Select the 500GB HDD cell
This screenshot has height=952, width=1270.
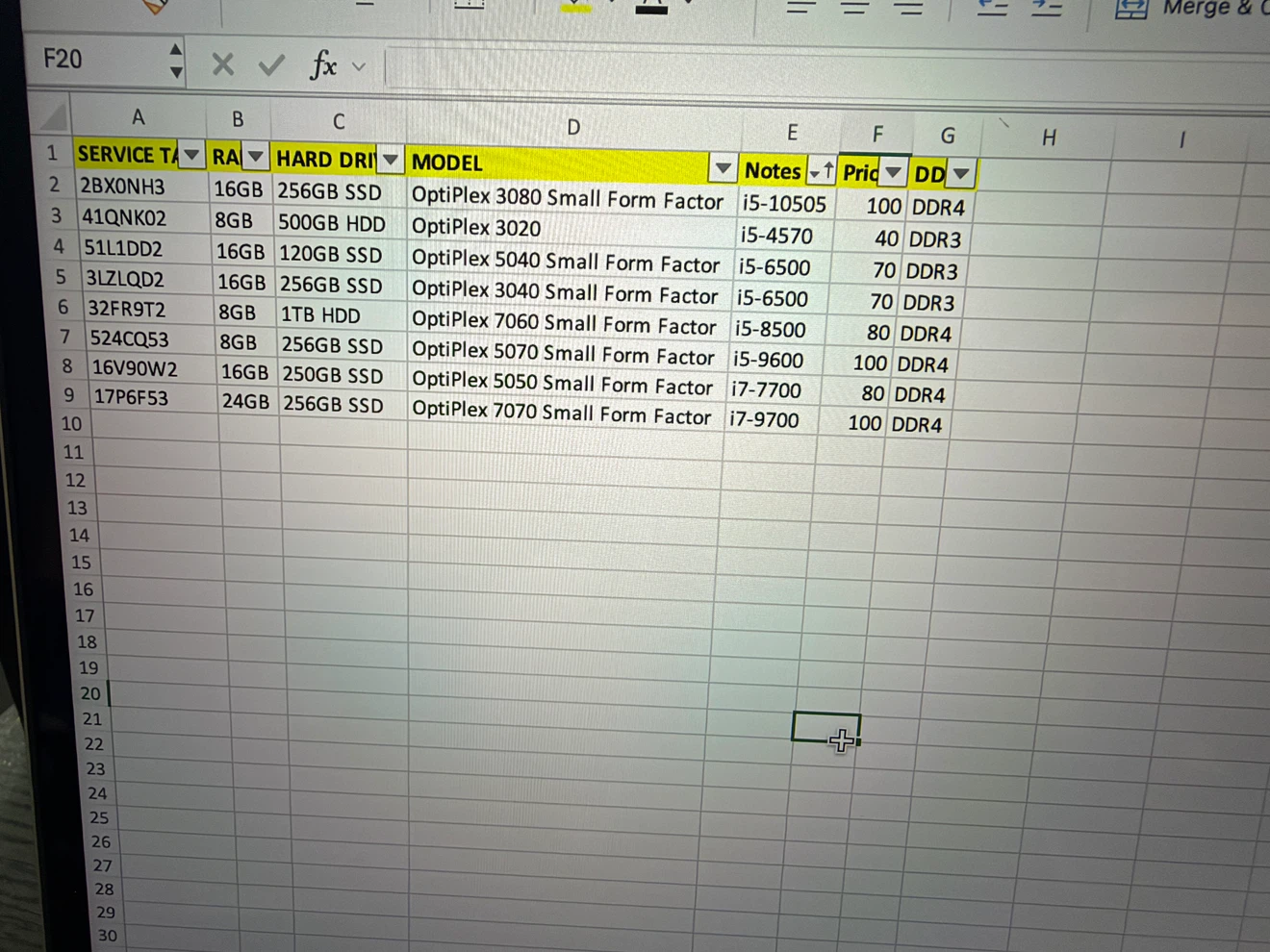click(x=340, y=224)
